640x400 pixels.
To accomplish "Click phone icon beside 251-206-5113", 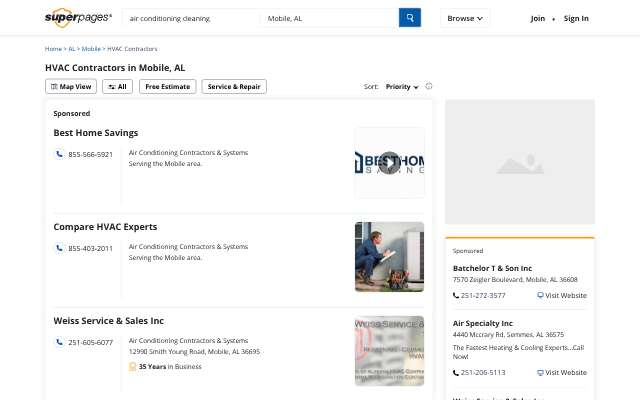I will click(x=456, y=373).
